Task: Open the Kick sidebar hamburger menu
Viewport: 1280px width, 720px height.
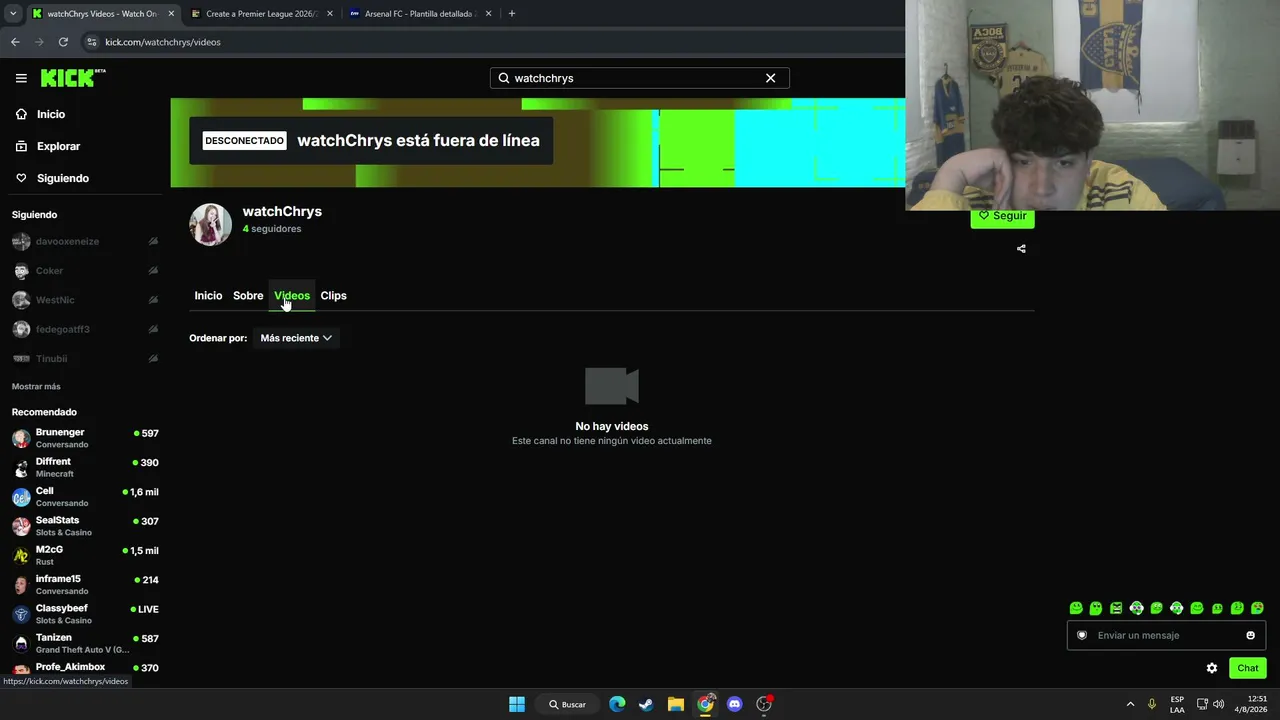Action: tap(21, 78)
